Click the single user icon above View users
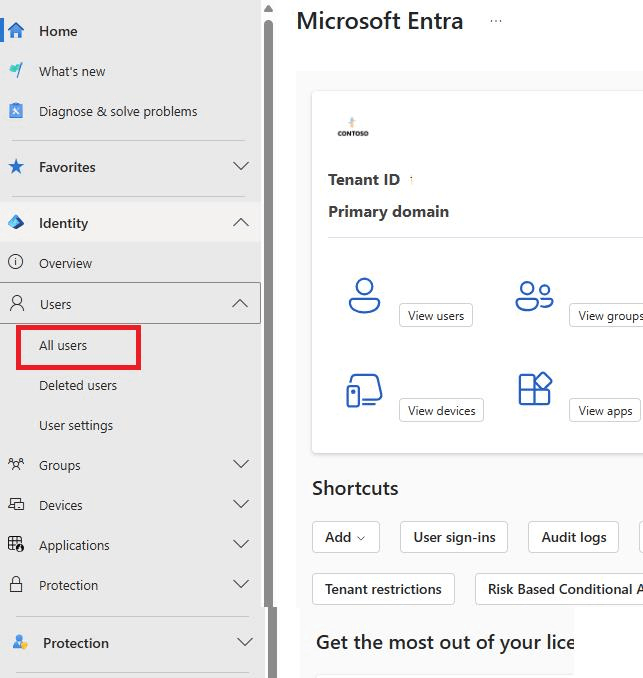643x678 pixels. (x=365, y=295)
